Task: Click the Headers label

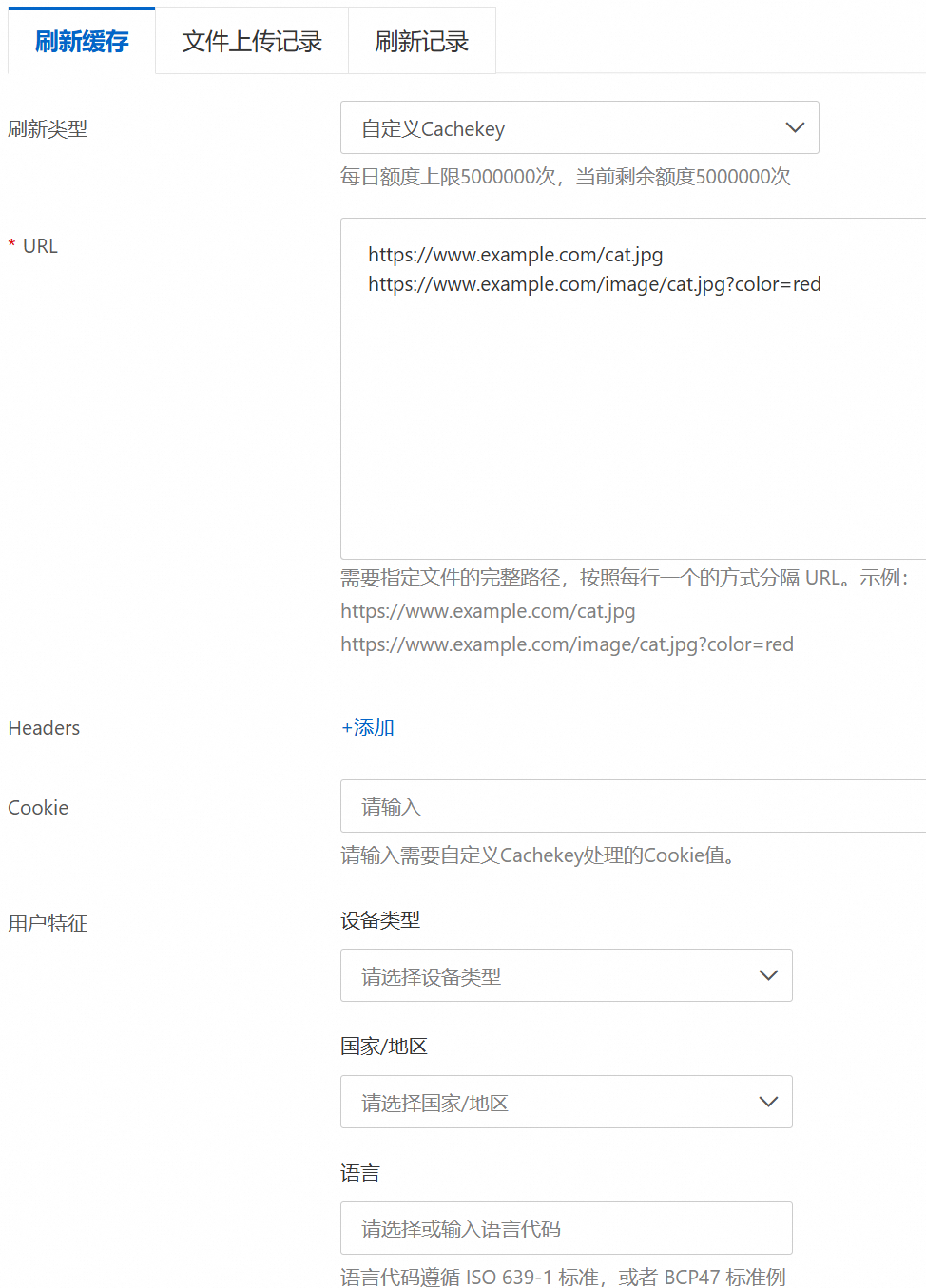Action: (44, 728)
